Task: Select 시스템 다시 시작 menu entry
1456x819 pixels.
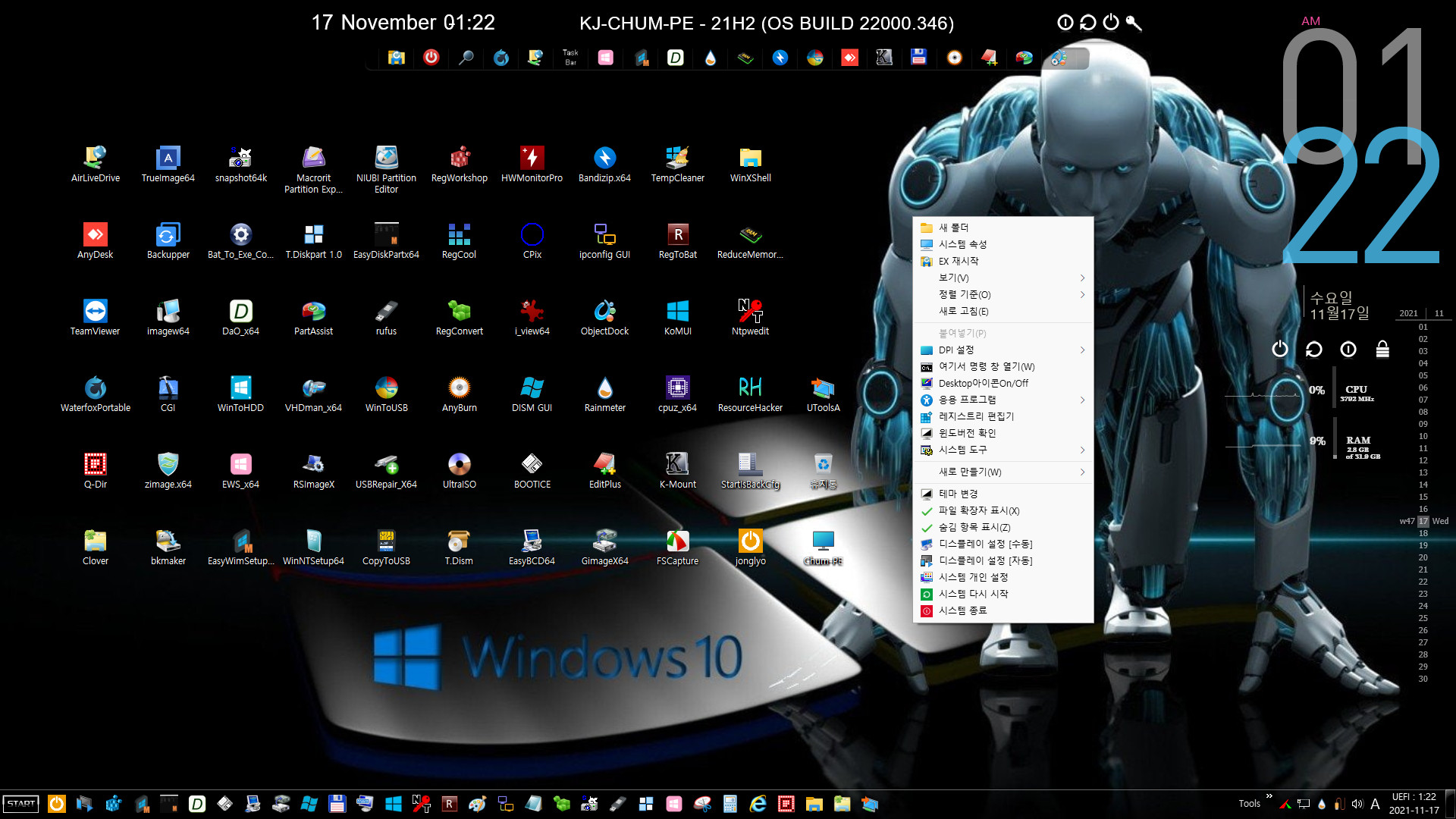Action: coord(1003,594)
